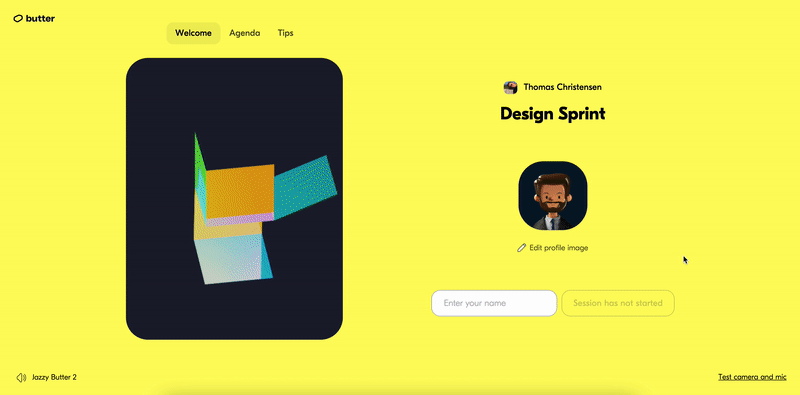Click the Session has not started button
Viewport: 800px width, 395px height.
pyautogui.click(x=618, y=303)
